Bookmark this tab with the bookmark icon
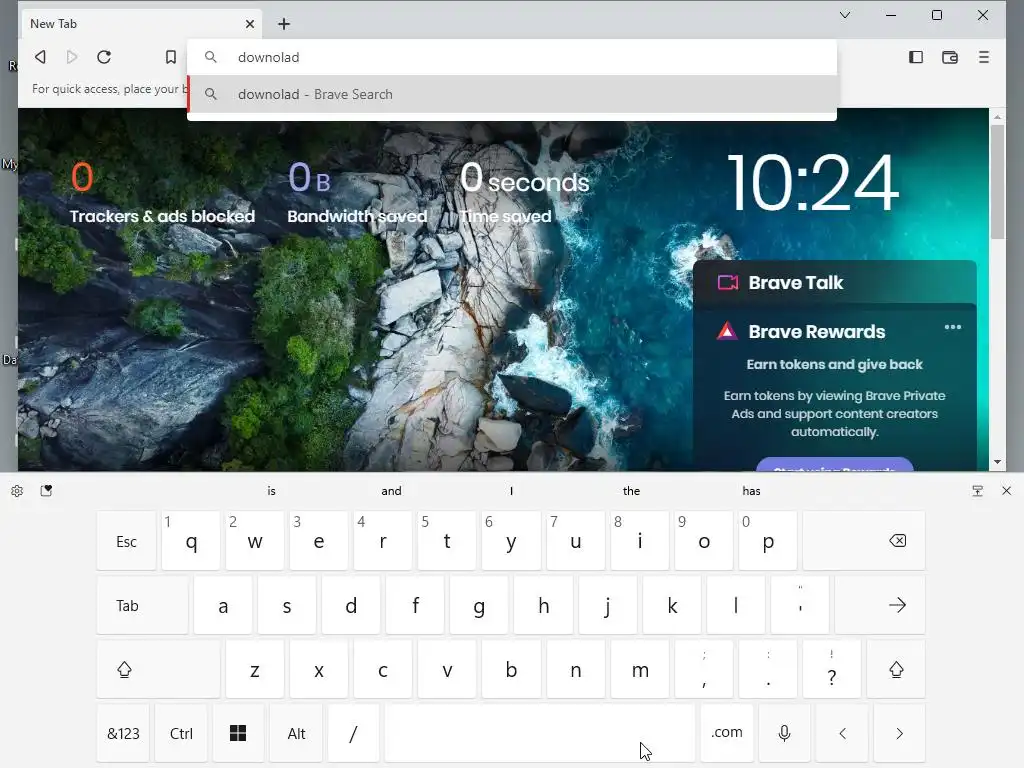This screenshot has height=768, width=1024. (170, 57)
